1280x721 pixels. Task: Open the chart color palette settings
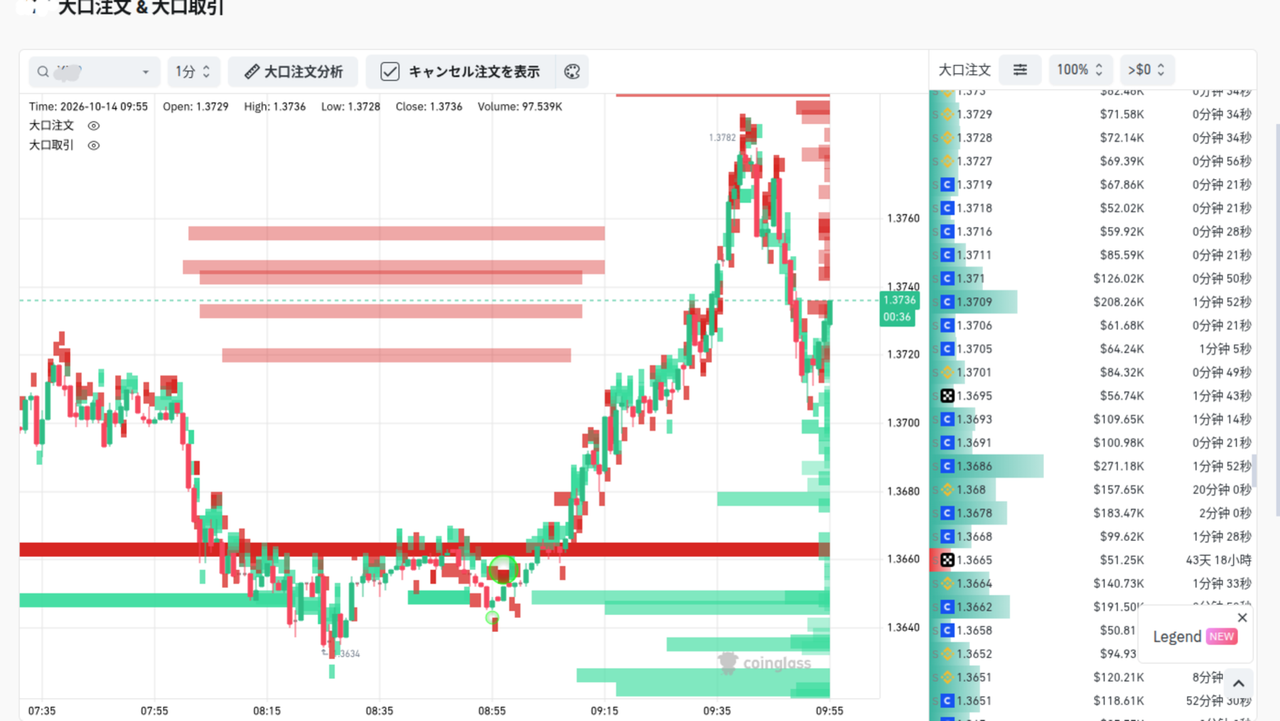[x=572, y=72]
